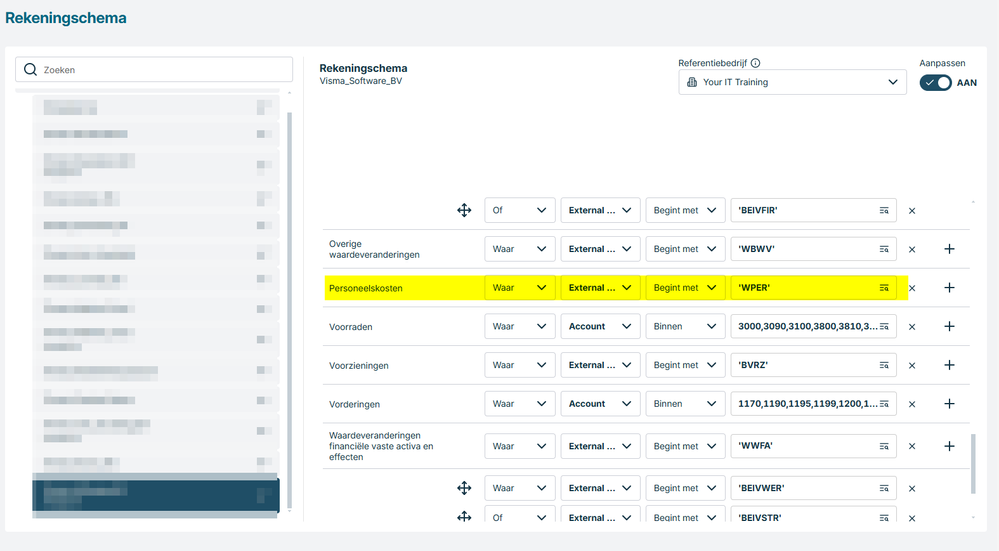The width and height of the screenshot is (999, 551).
Task: Delete the 'BVRZ' Voorzieningen condition
Action: click(x=912, y=366)
